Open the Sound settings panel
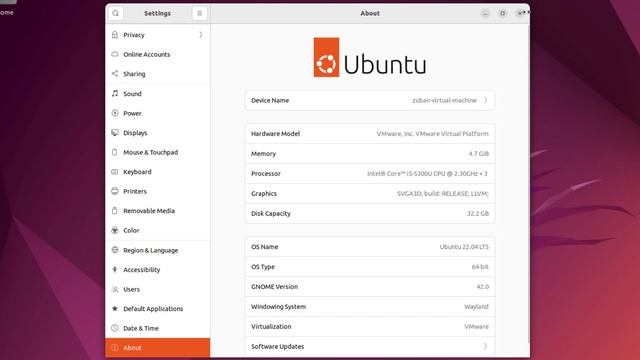The width and height of the screenshot is (640, 360). point(158,93)
